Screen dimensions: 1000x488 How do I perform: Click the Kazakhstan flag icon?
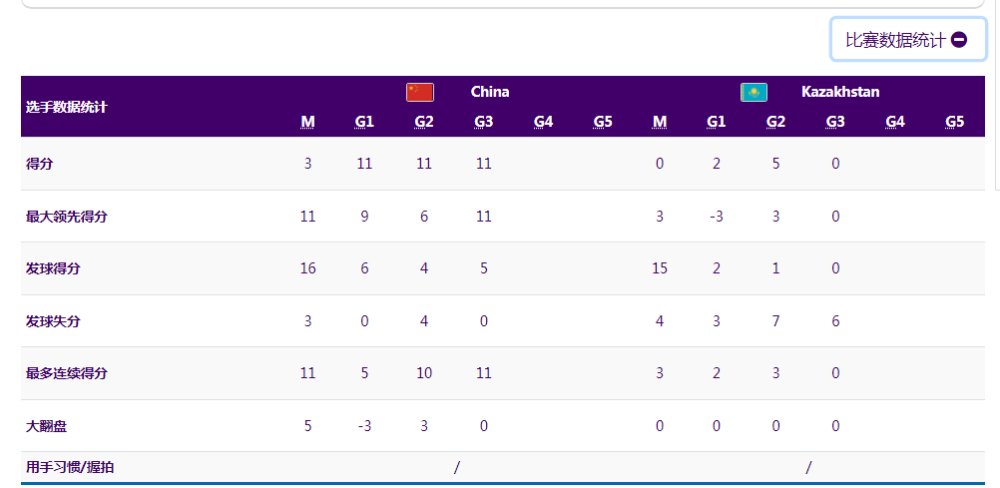point(753,92)
